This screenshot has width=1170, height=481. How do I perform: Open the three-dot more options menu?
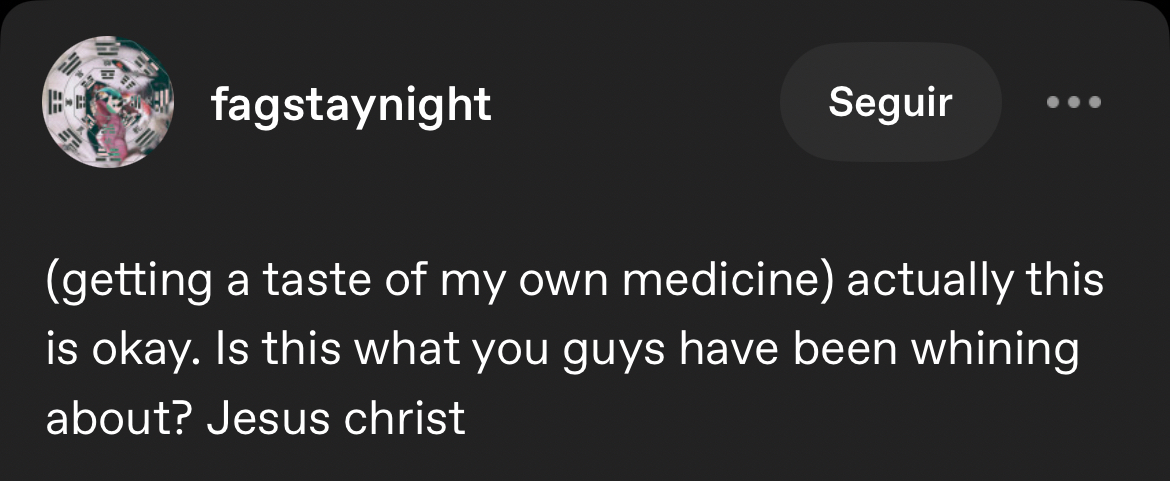tap(1073, 102)
